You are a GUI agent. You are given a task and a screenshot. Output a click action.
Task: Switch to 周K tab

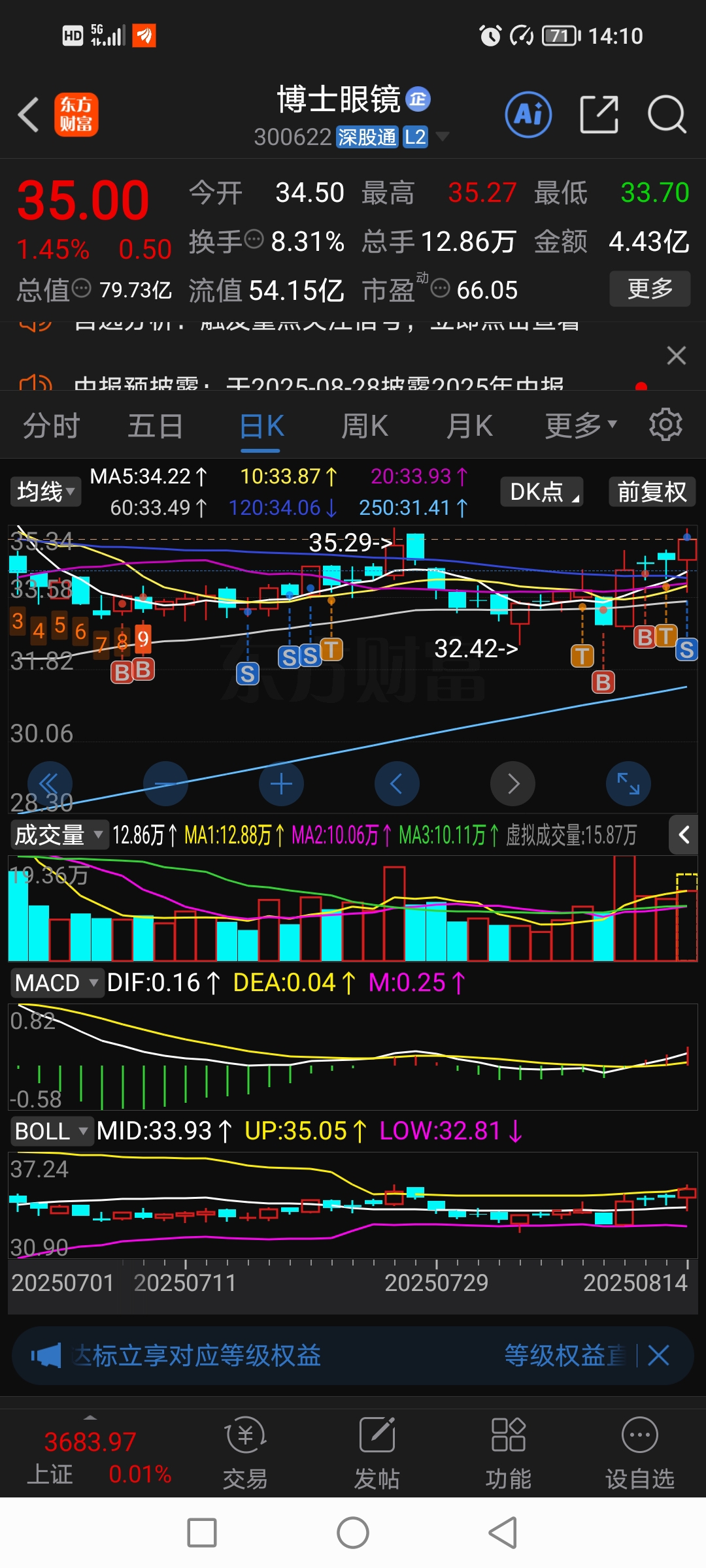pyautogui.click(x=365, y=426)
